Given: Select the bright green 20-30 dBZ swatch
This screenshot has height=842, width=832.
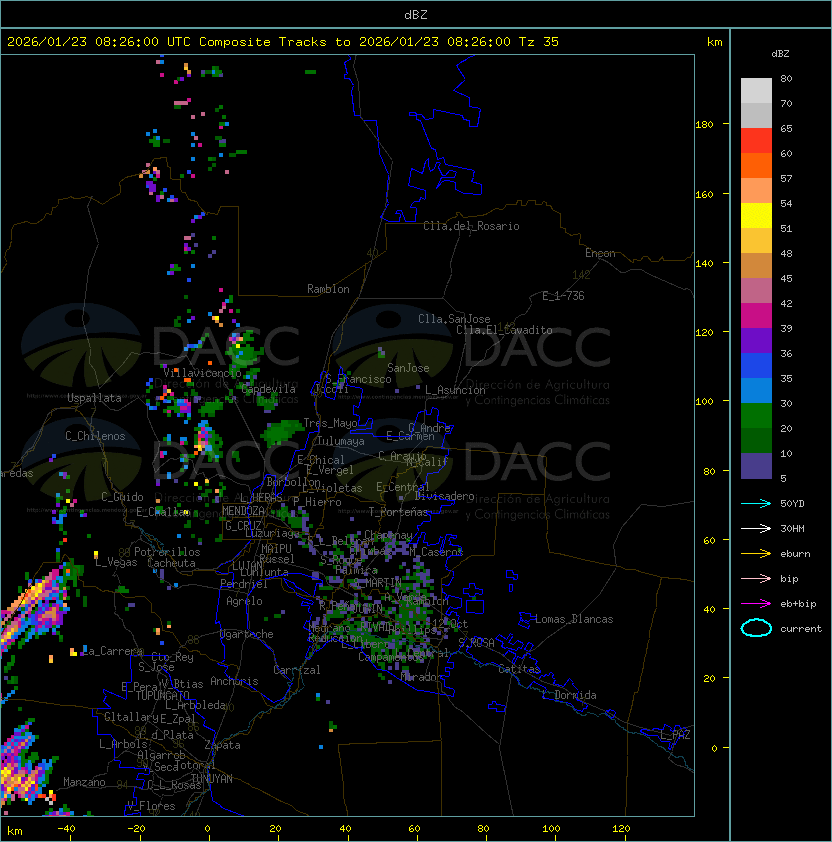Looking at the screenshot, I should 756,416.
